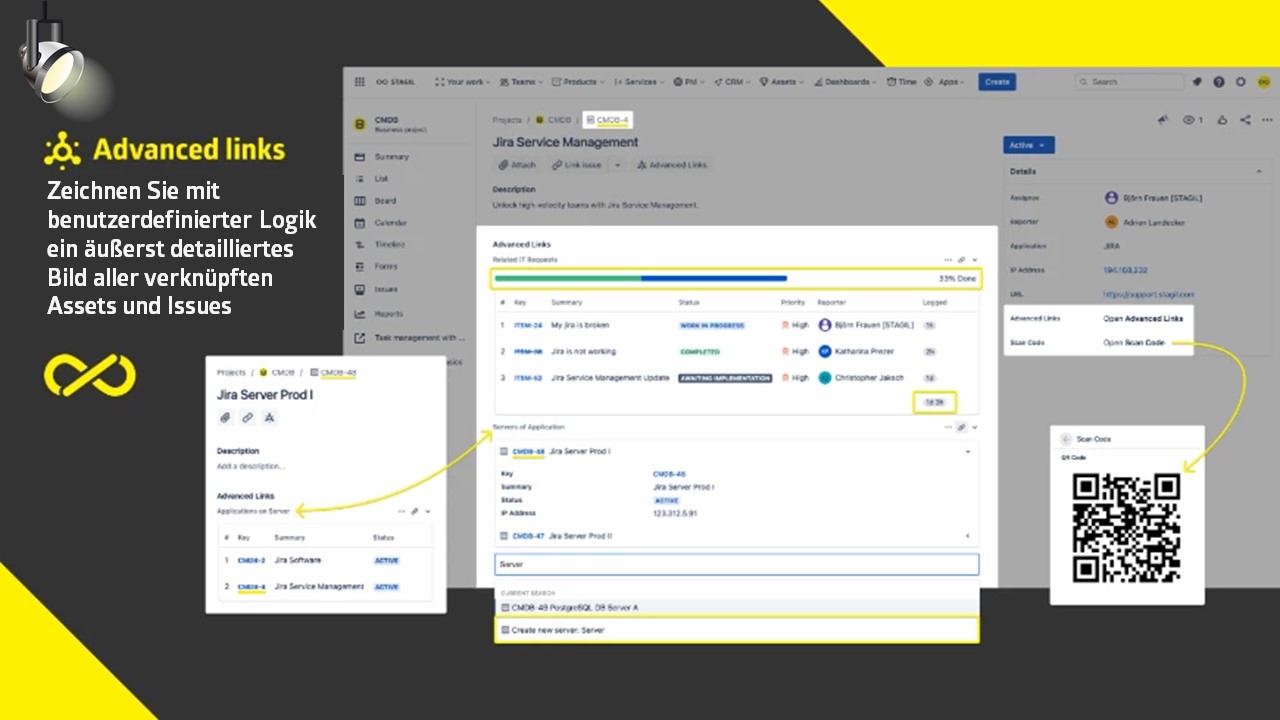Image resolution: width=1280 pixels, height=720 pixels.
Task: Expand the CMDB-47 Jira Server Prod II row
Action: click(x=967, y=536)
